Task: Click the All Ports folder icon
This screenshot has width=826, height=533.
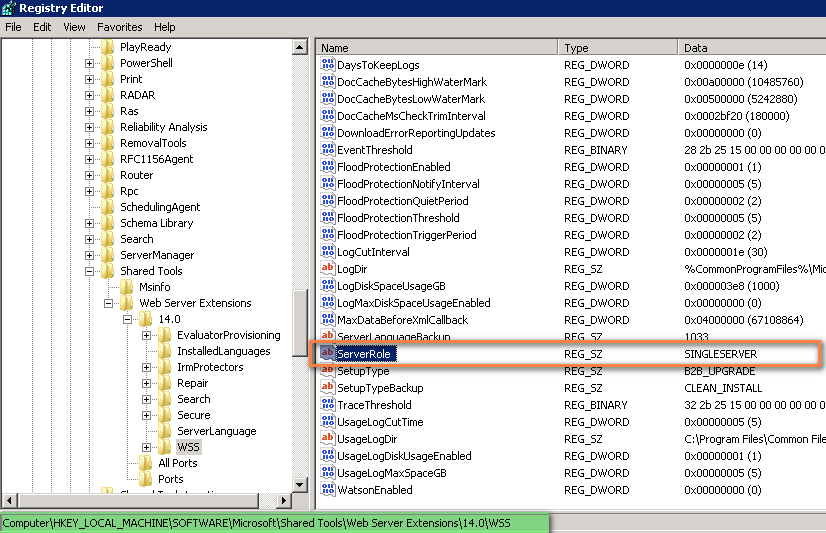Action: point(145,463)
